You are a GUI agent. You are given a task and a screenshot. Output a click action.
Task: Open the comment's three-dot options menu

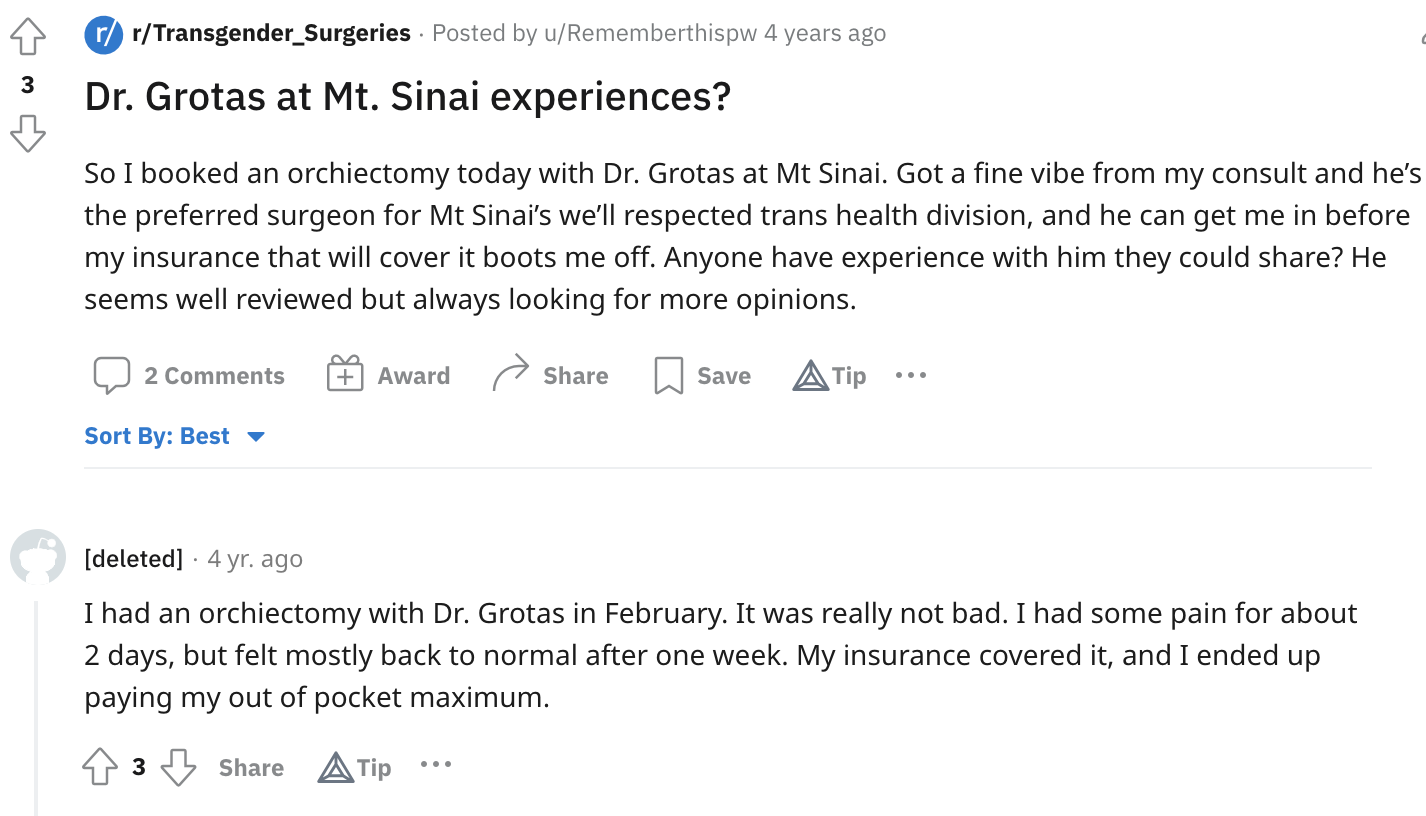point(436,766)
